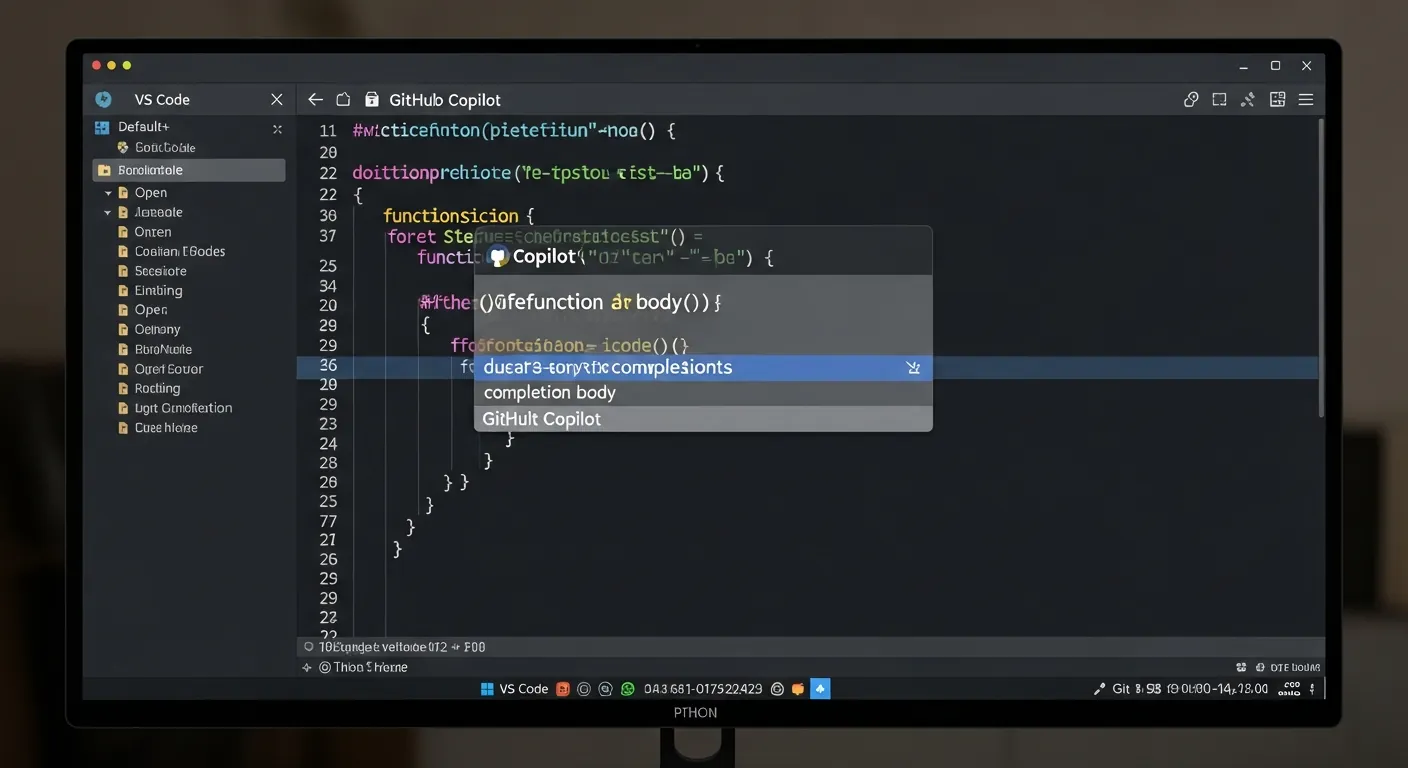Select the GitHub Copilot tab label

click(443, 99)
